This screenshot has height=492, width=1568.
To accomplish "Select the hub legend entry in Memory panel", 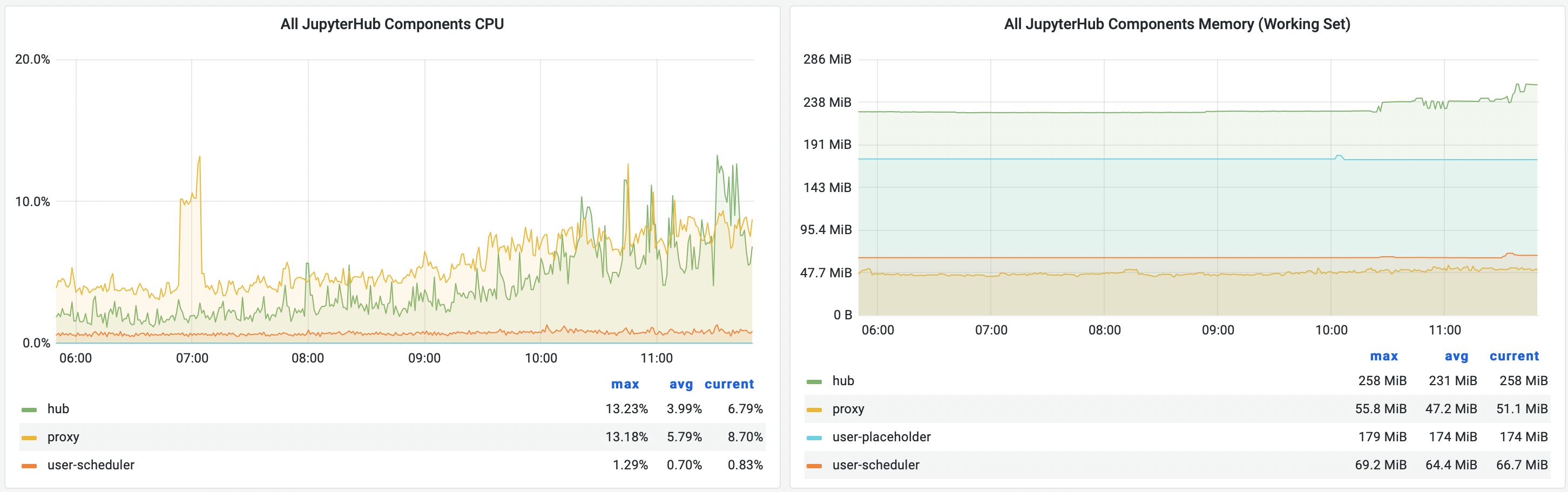I will click(x=842, y=381).
